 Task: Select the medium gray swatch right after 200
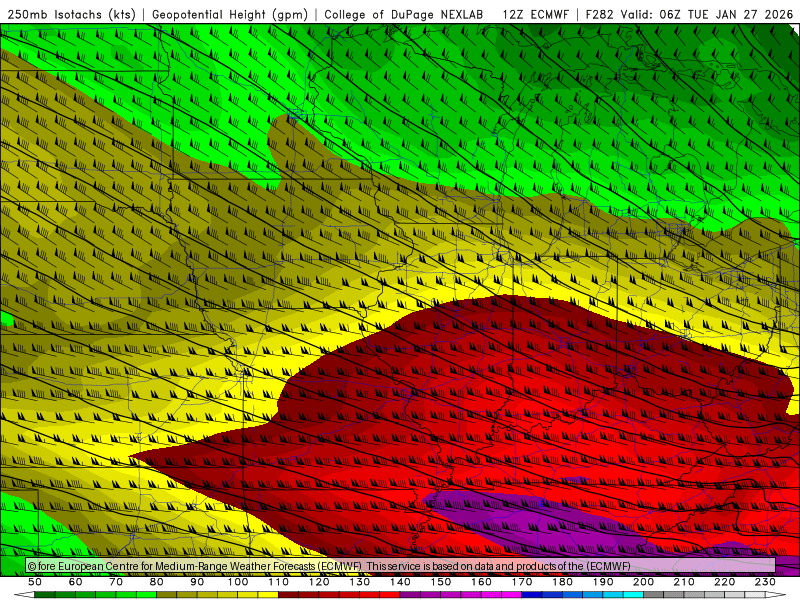pyautogui.click(x=654, y=595)
